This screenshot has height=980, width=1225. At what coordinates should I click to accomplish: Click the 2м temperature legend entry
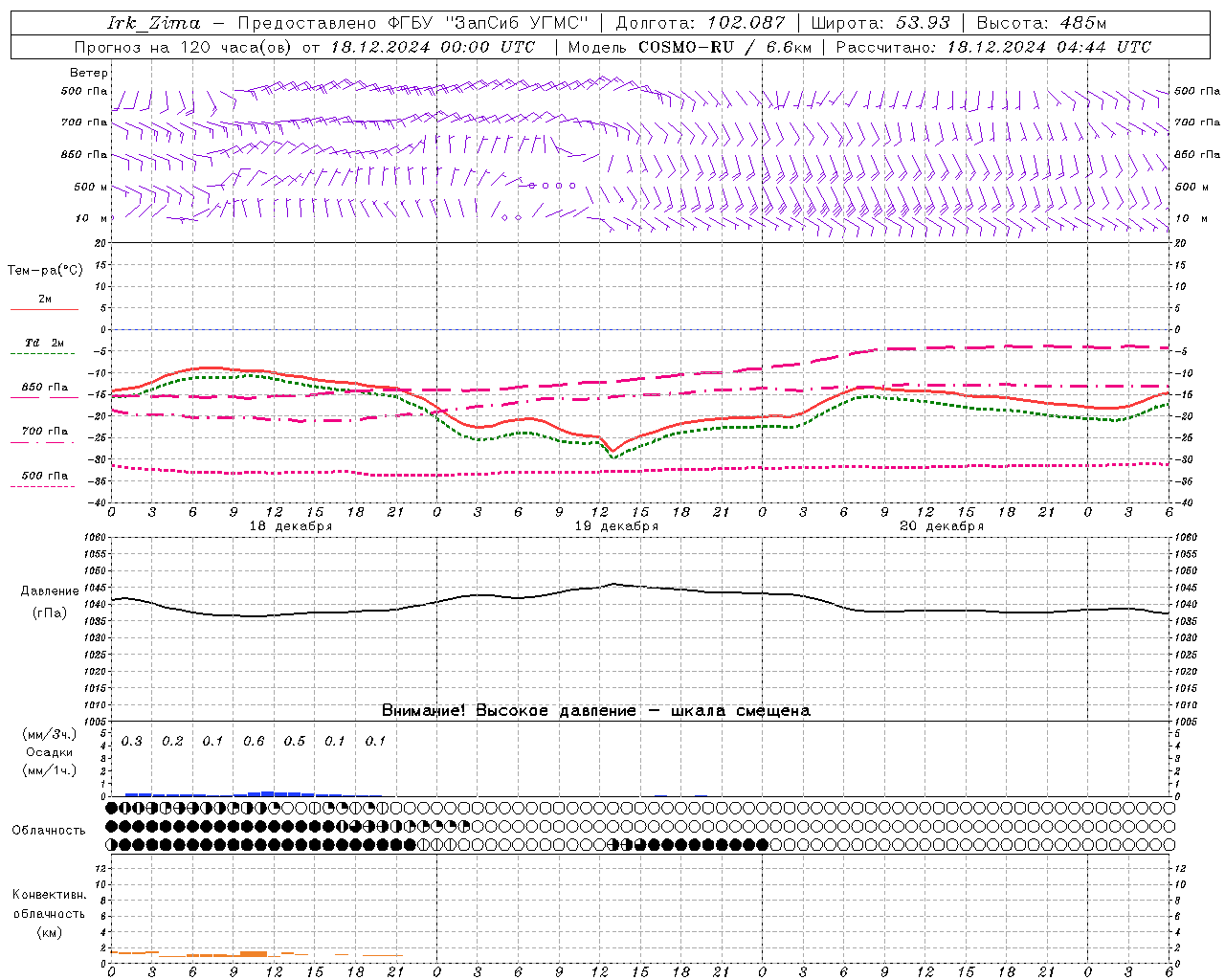tap(45, 300)
